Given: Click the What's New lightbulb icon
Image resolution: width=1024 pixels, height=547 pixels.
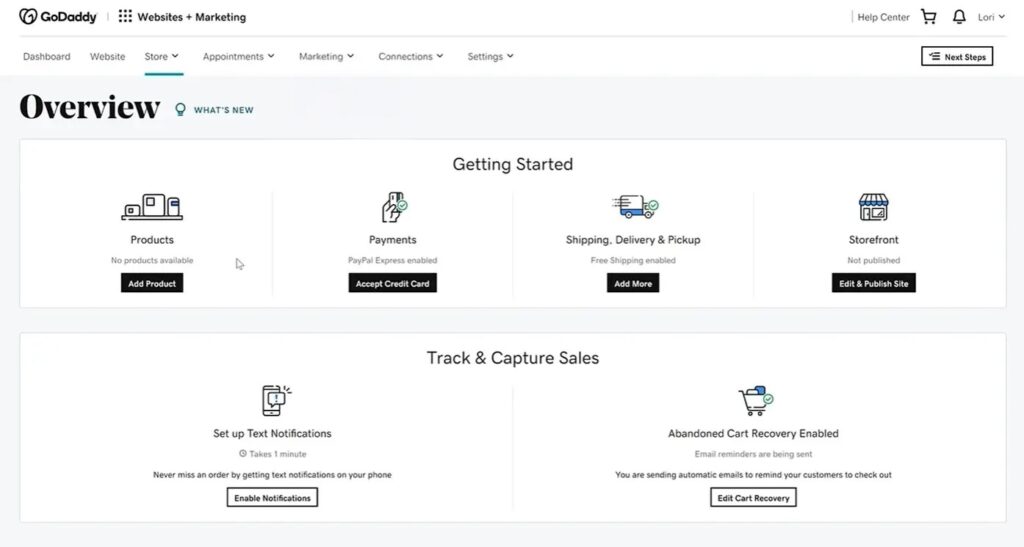Looking at the screenshot, I should pos(180,109).
